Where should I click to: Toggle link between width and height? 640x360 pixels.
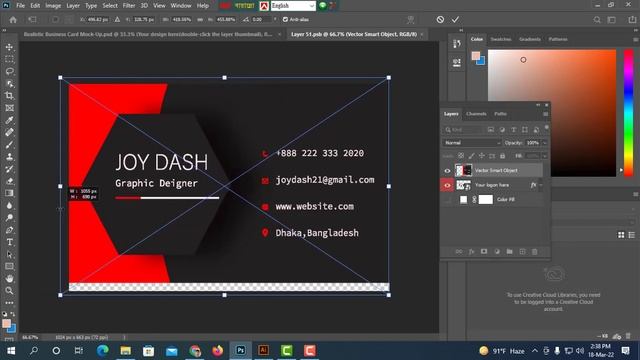click(x=200, y=20)
